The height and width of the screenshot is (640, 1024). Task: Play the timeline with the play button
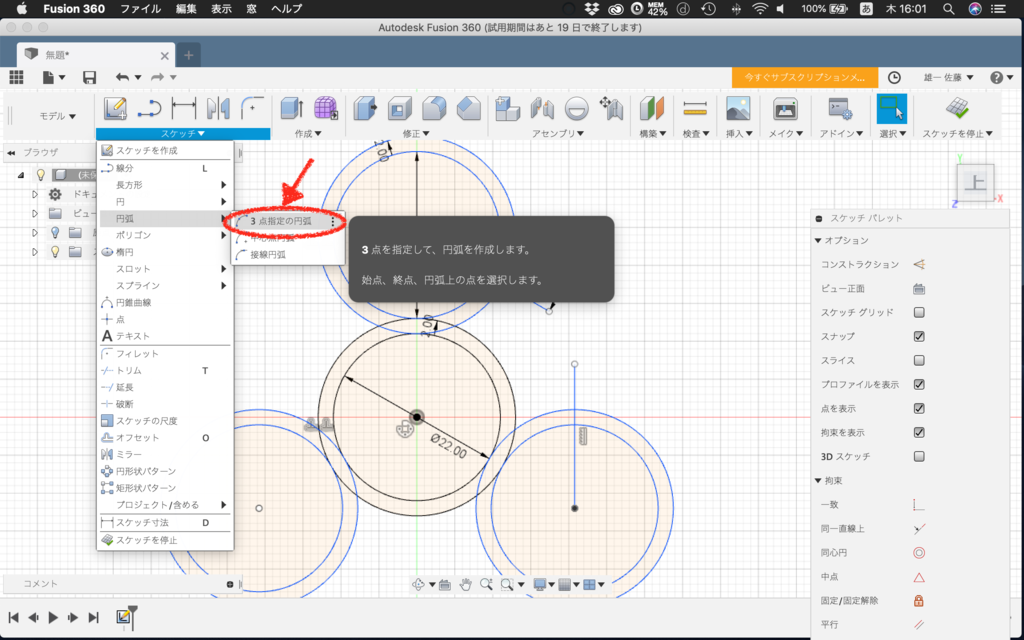[54, 617]
